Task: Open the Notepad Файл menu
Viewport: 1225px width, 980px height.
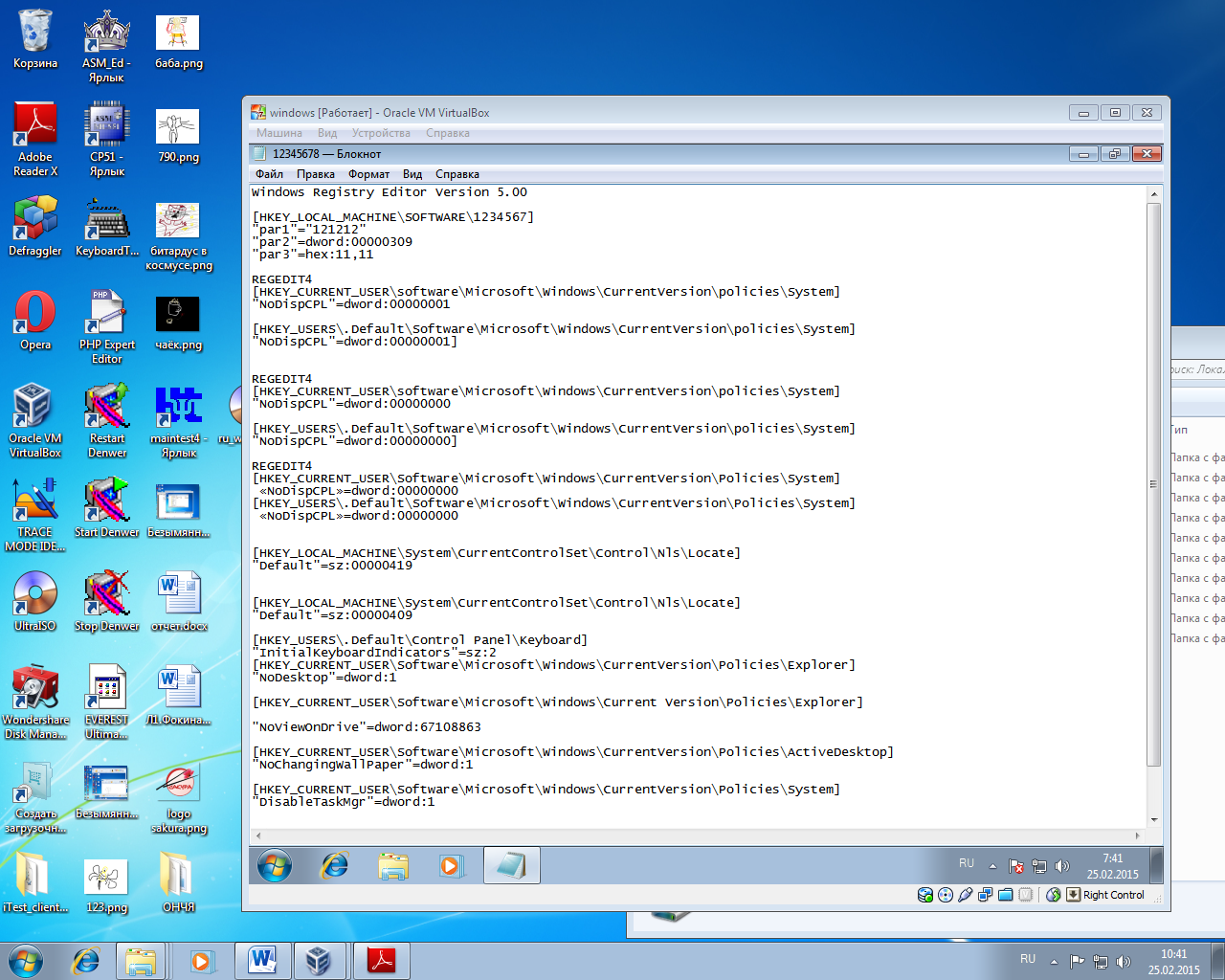Action: (269, 174)
